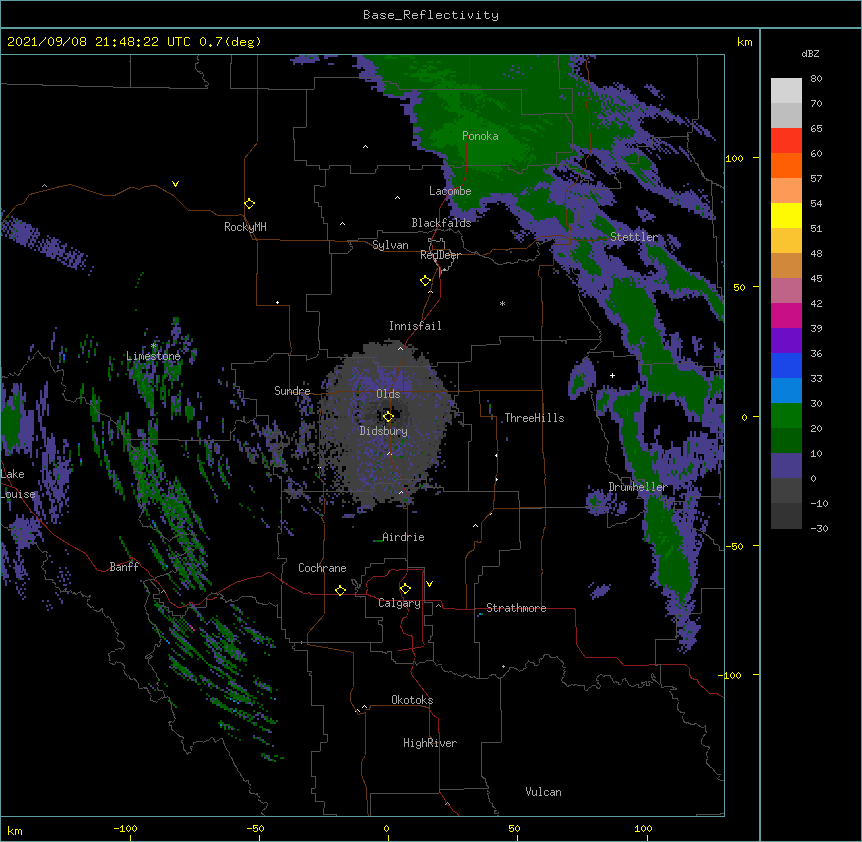Click the Cochrane city label

tap(322, 568)
